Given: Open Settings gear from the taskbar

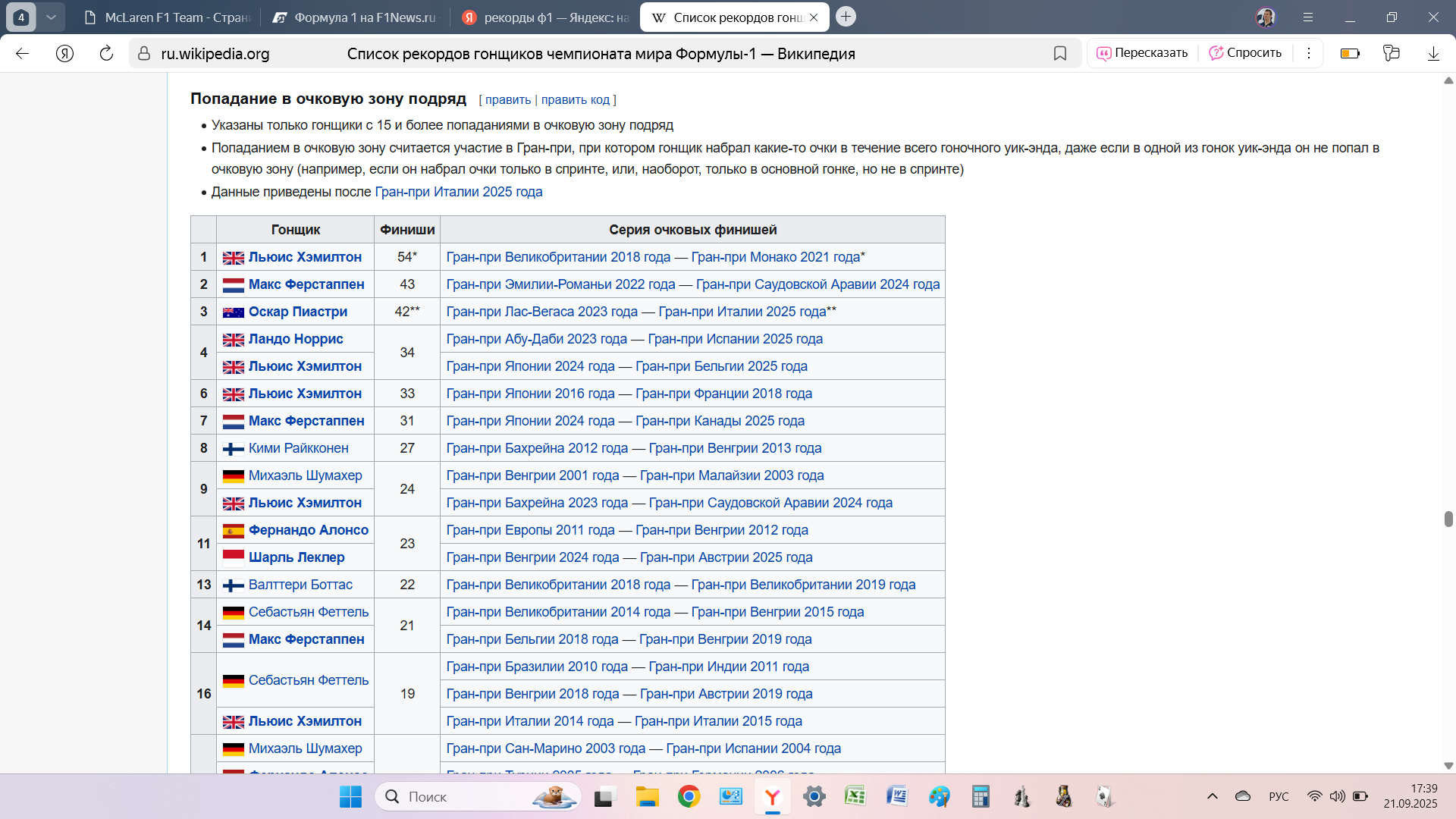Looking at the screenshot, I should point(814,796).
